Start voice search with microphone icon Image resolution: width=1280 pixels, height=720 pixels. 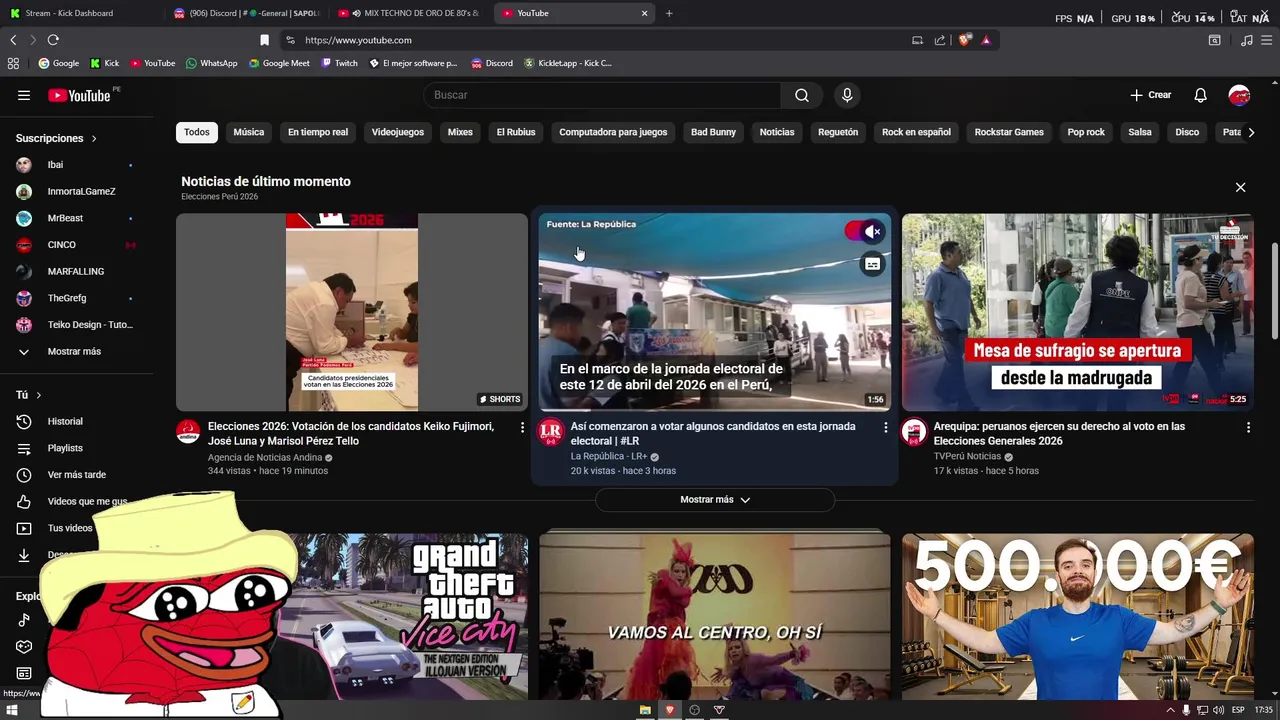click(847, 95)
